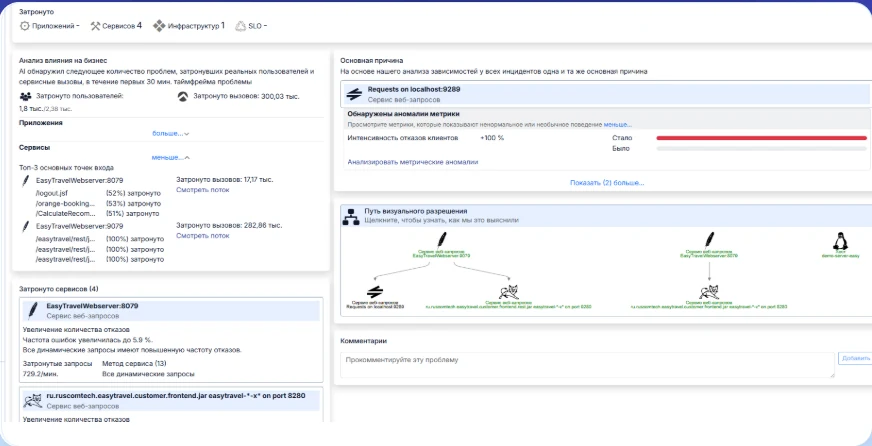This screenshot has width=872, height=446.
Task: Click the +100 % anomaly value
Action: (492, 137)
